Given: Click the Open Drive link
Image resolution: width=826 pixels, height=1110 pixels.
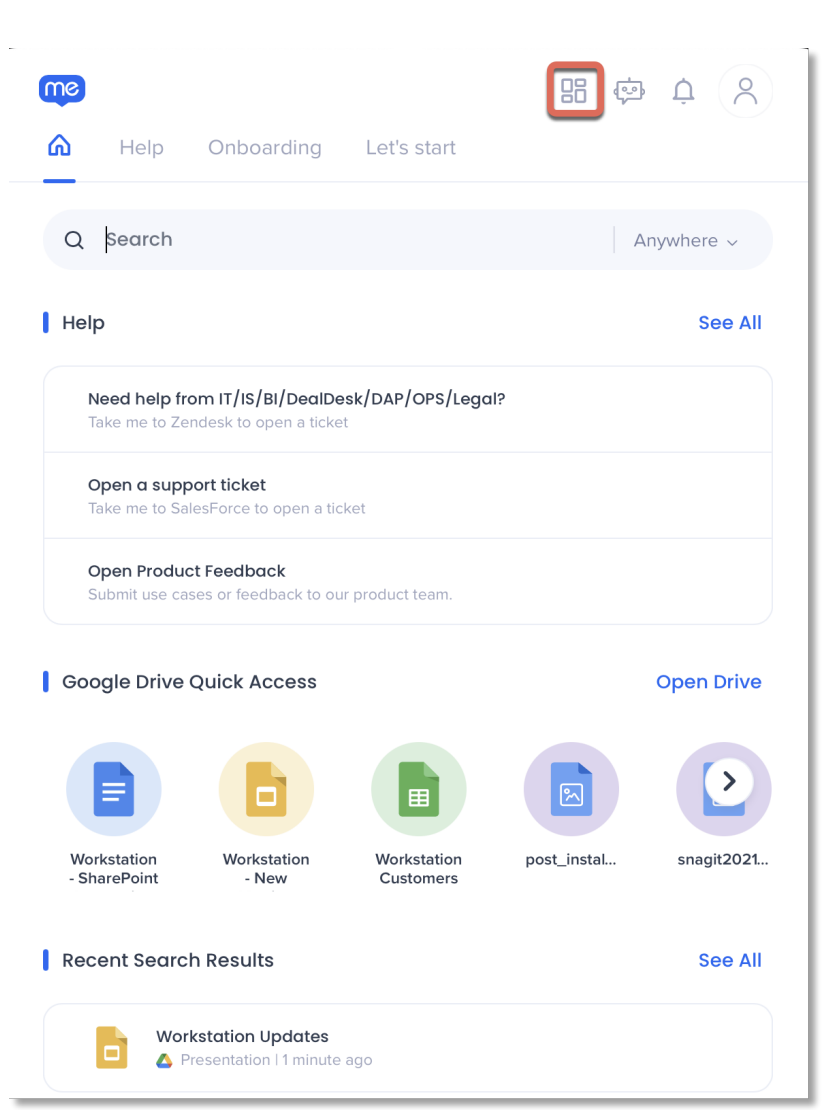Looking at the screenshot, I should pyautogui.click(x=709, y=681).
